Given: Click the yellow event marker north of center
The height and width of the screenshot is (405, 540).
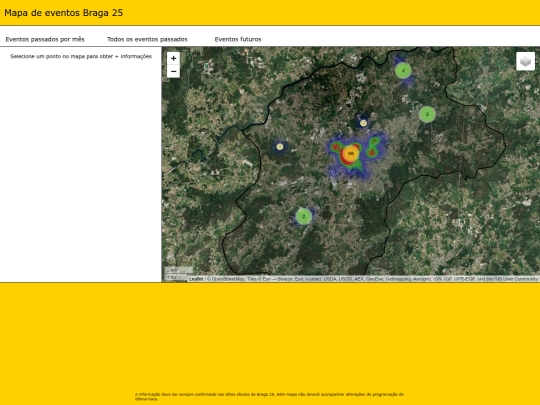Looking at the screenshot, I should tap(363, 123).
